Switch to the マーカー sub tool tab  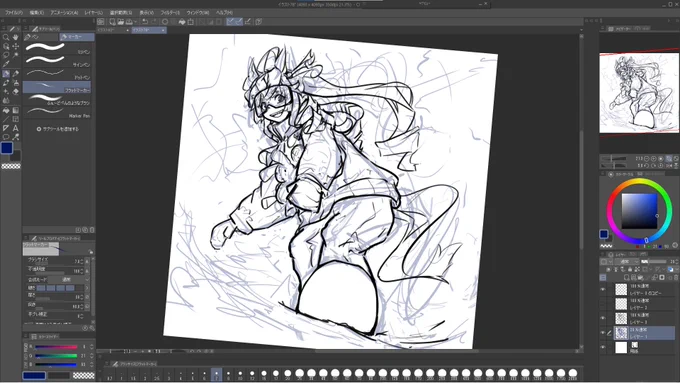coord(77,37)
